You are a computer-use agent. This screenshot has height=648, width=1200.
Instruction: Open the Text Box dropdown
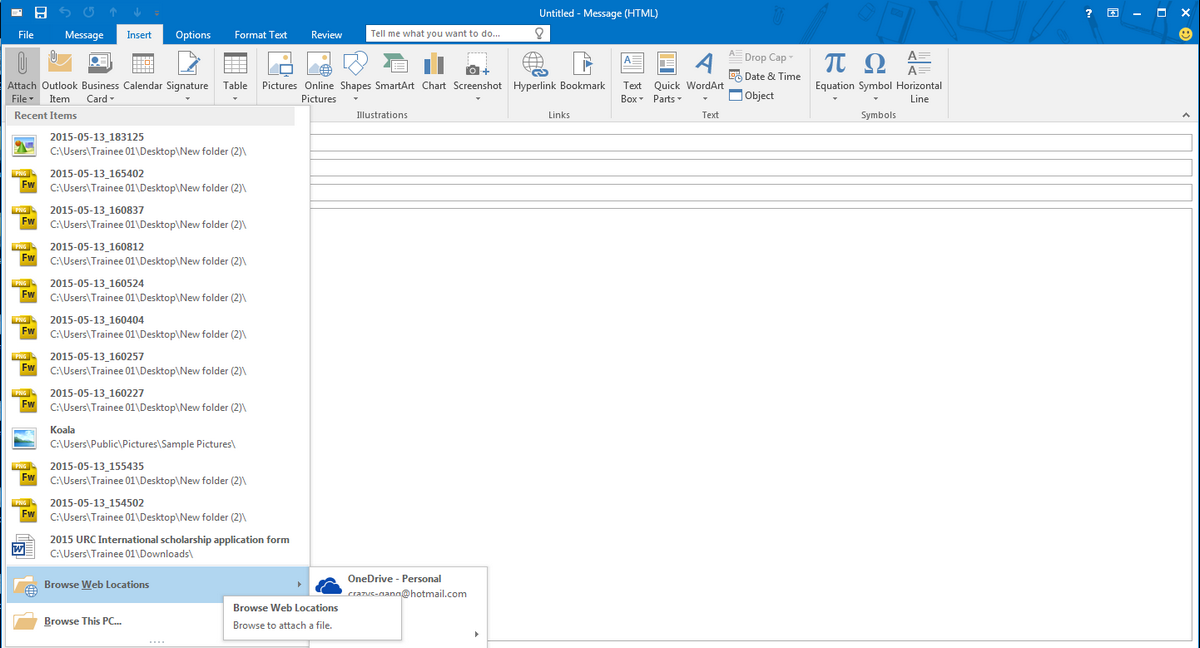pyautogui.click(x=632, y=77)
